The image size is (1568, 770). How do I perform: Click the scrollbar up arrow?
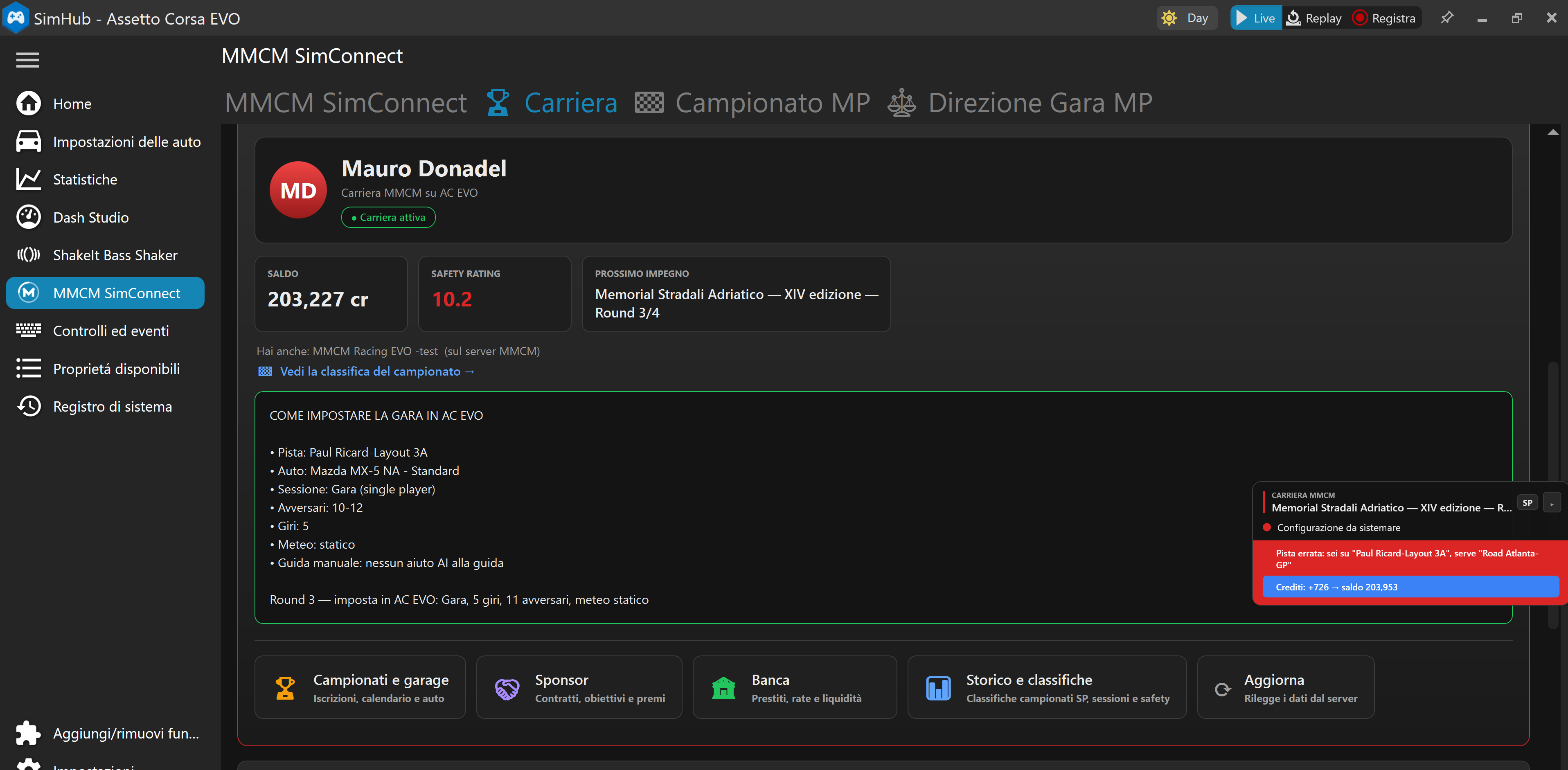pos(1553,132)
